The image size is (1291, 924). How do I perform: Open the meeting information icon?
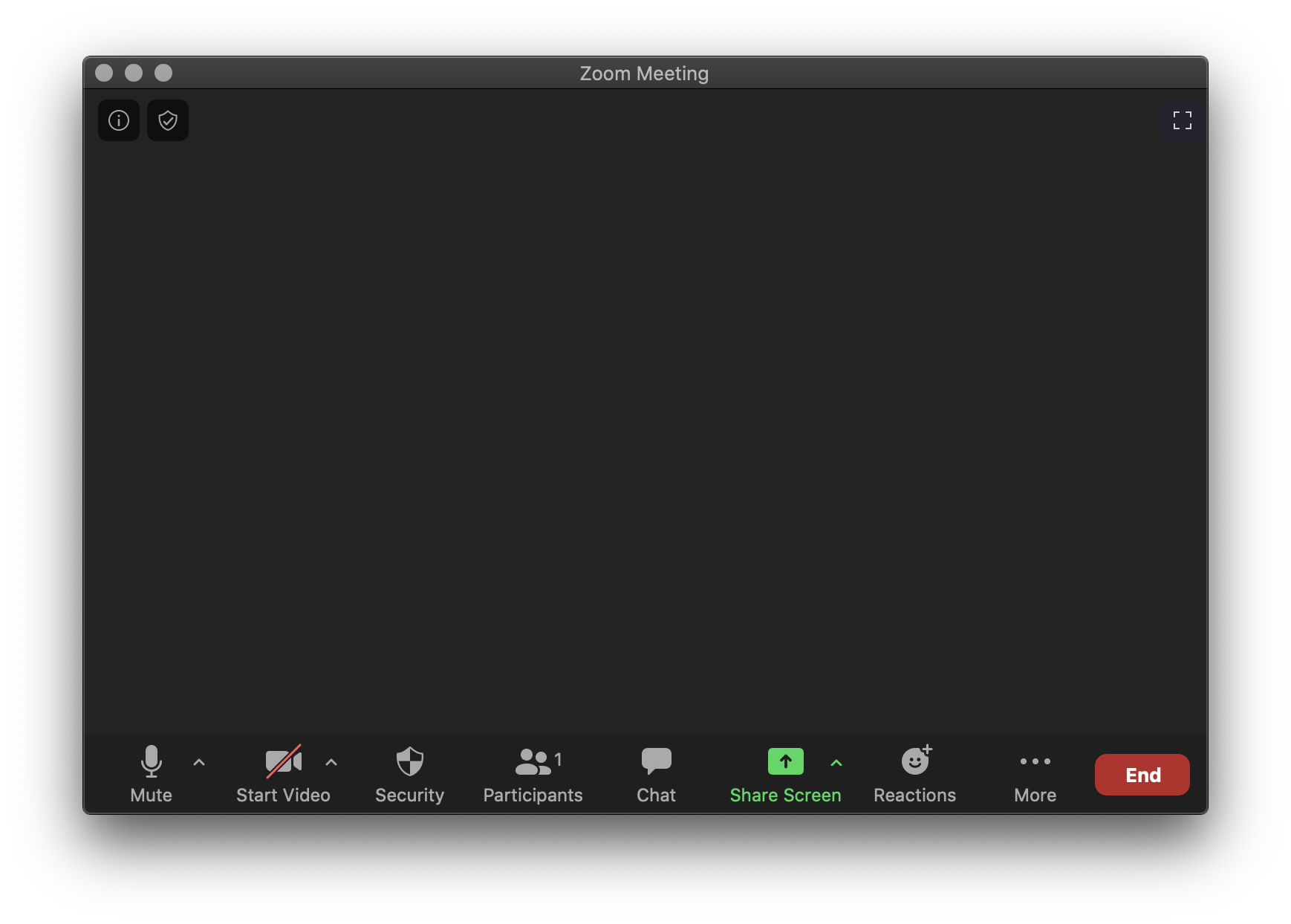point(119,120)
